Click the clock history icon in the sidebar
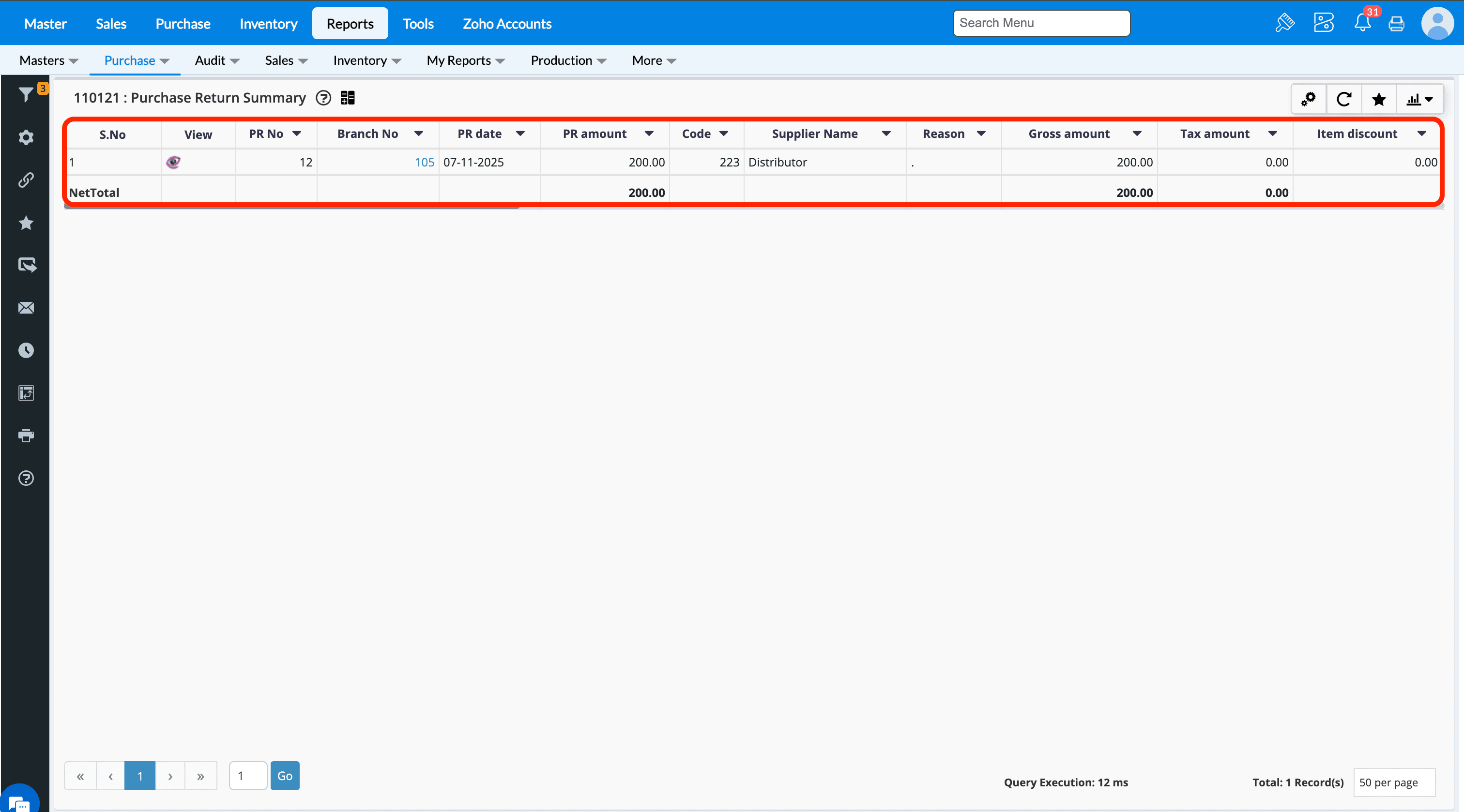The width and height of the screenshot is (1464, 812). tap(26, 350)
